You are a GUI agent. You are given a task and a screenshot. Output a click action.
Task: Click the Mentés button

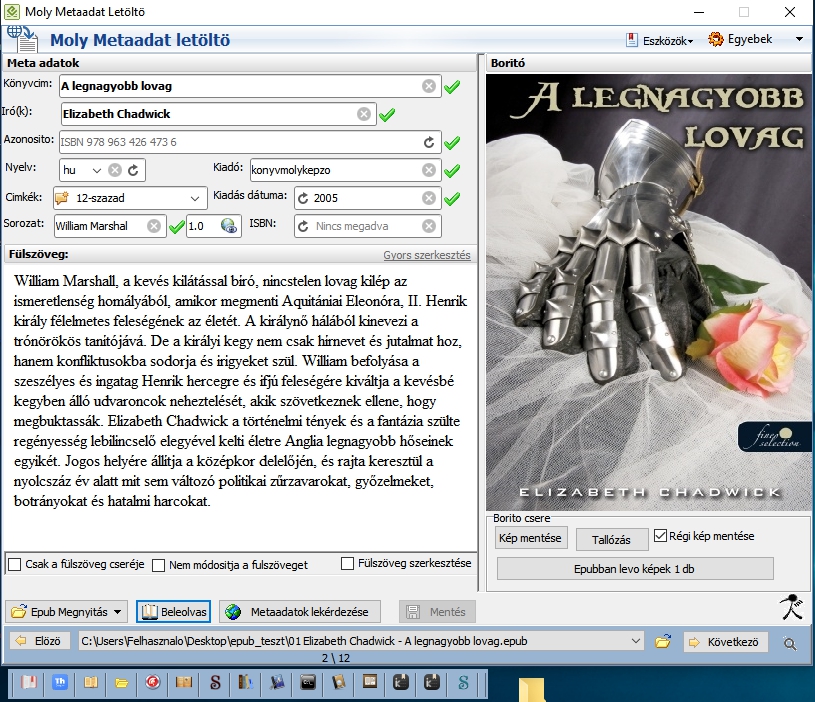(437, 612)
